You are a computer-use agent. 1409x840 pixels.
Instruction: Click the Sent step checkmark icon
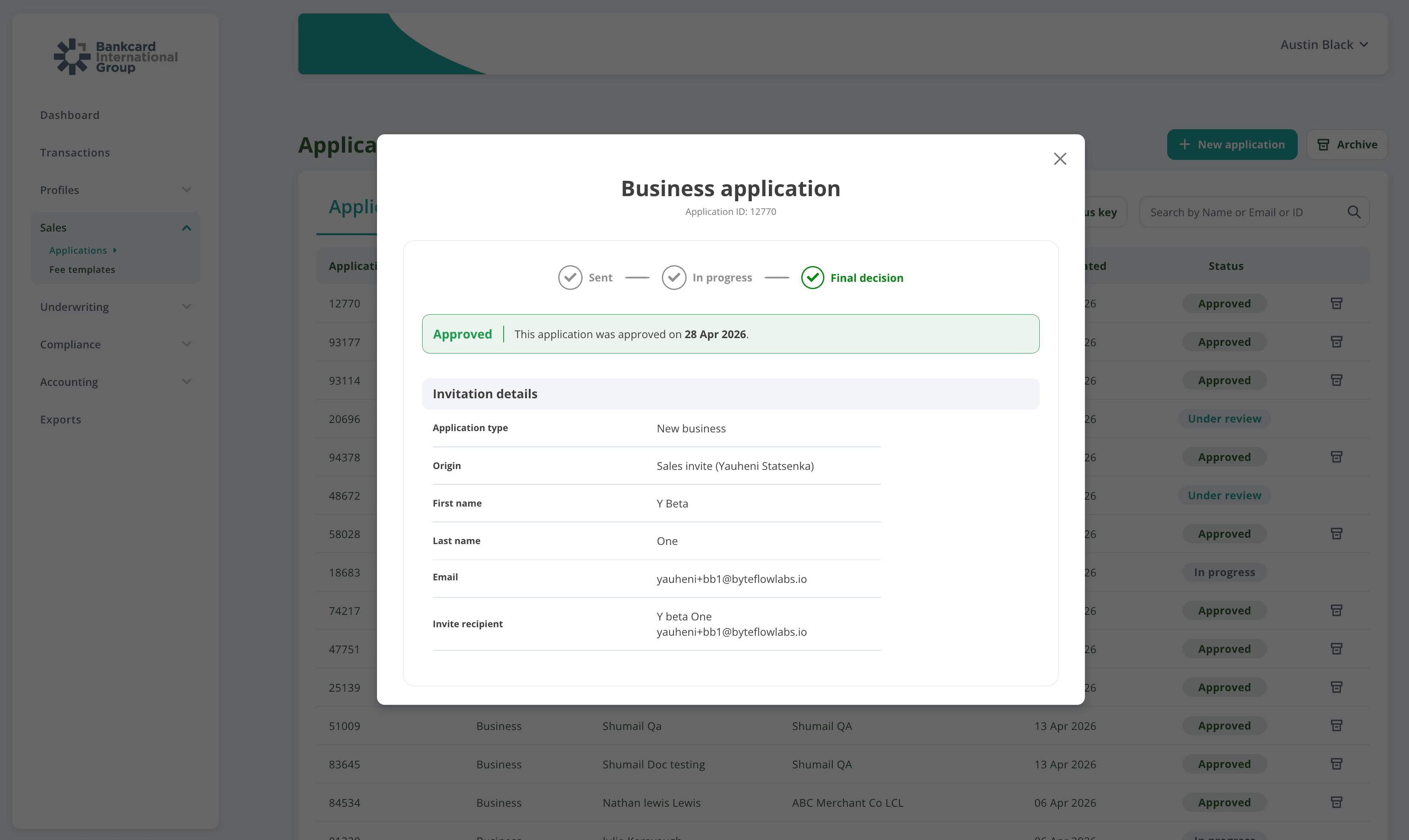pos(570,277)
